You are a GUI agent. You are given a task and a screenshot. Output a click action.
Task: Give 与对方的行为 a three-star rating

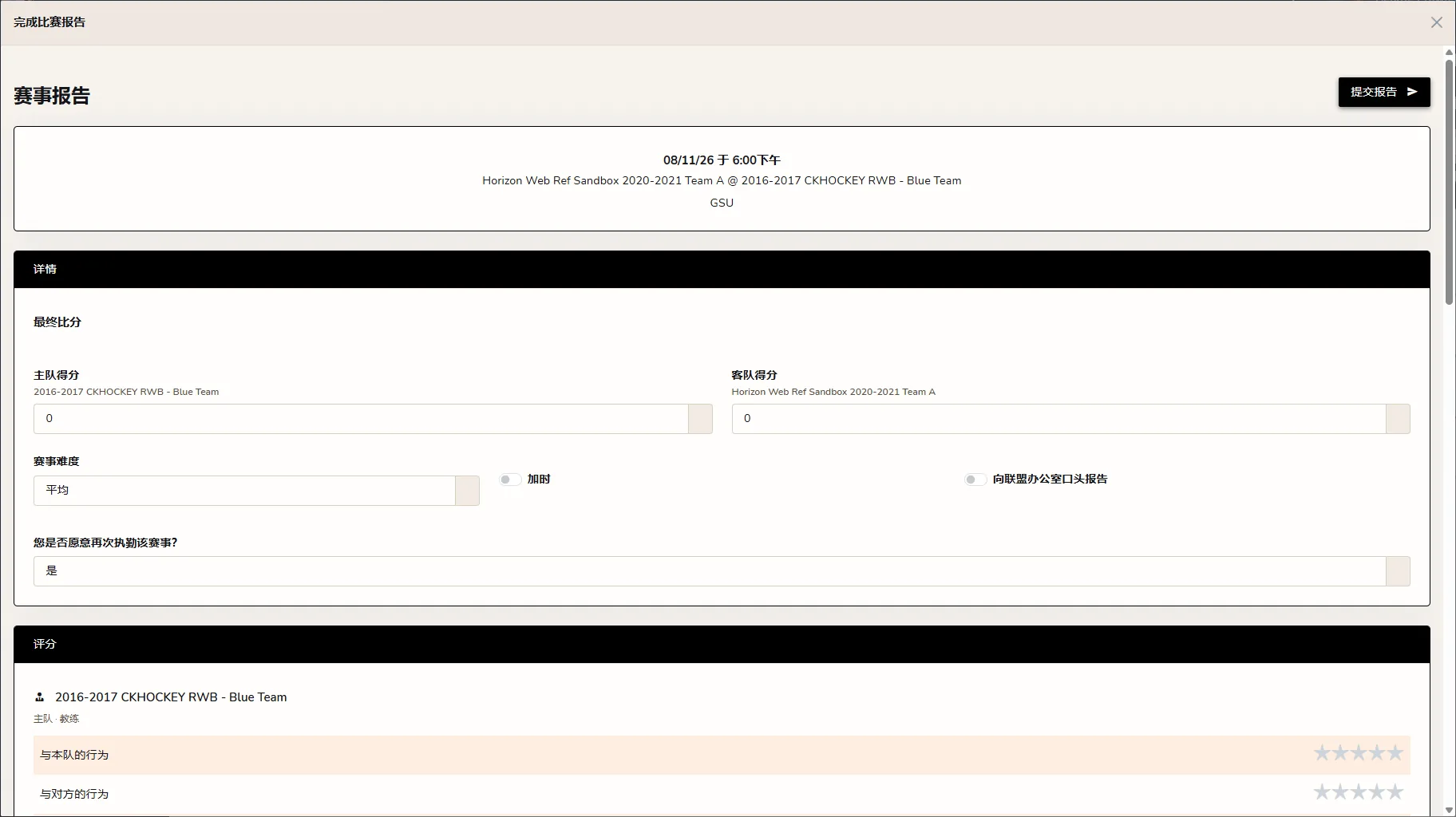click(1359, 792)
